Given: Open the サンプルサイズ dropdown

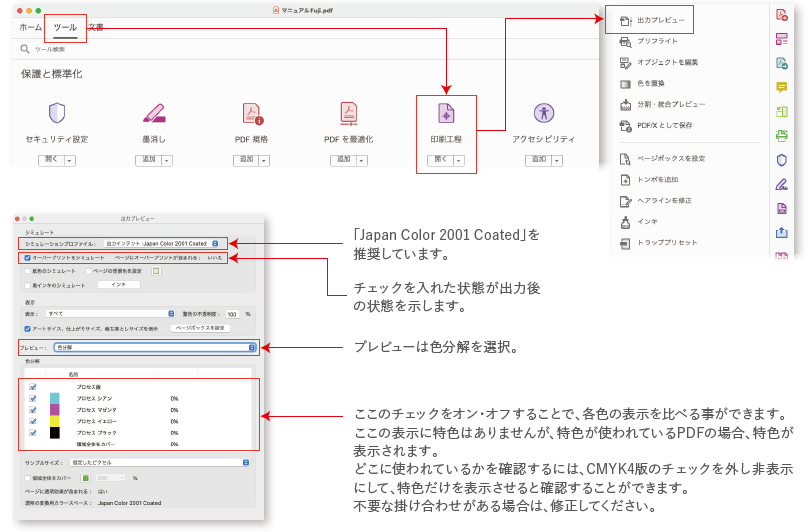Looking at the screenshot, I should (160, 462).
